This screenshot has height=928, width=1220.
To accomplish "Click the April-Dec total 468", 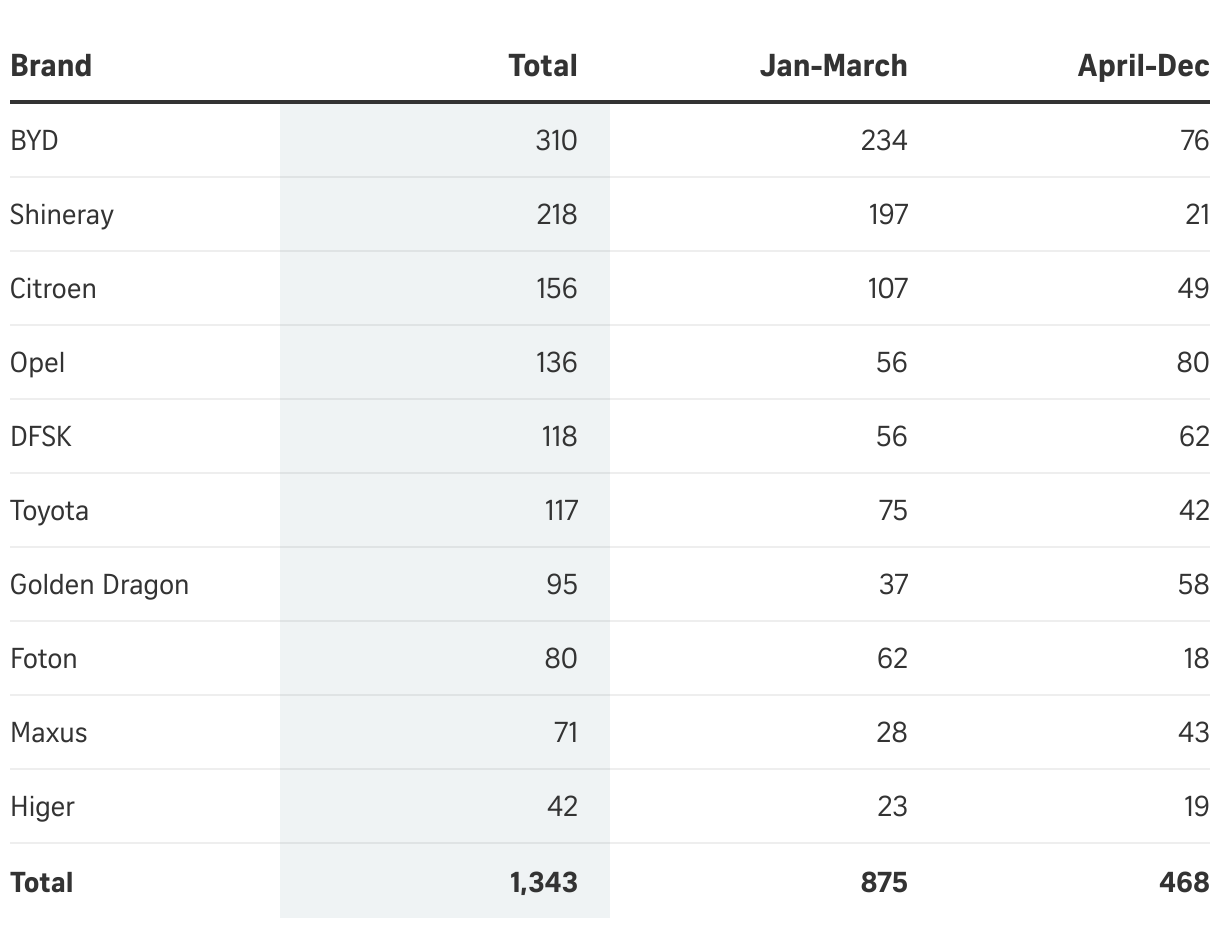I will tap(1184, 882).
